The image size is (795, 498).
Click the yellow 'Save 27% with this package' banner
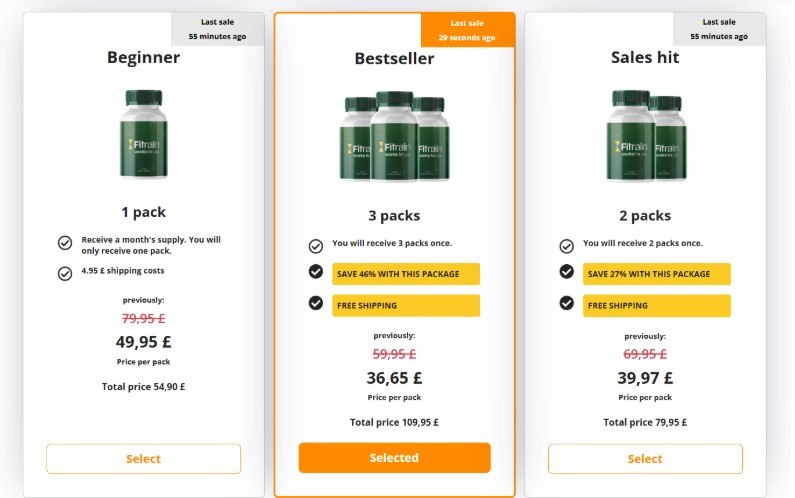(657, 274)
